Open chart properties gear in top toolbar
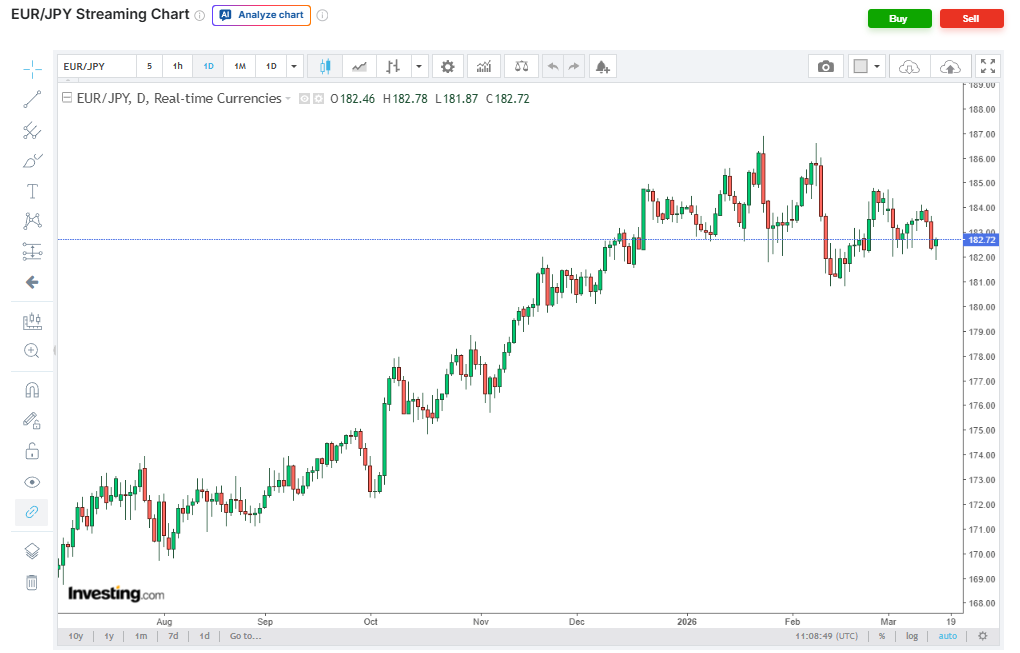The image size is (1020, 653). point(447,67)
